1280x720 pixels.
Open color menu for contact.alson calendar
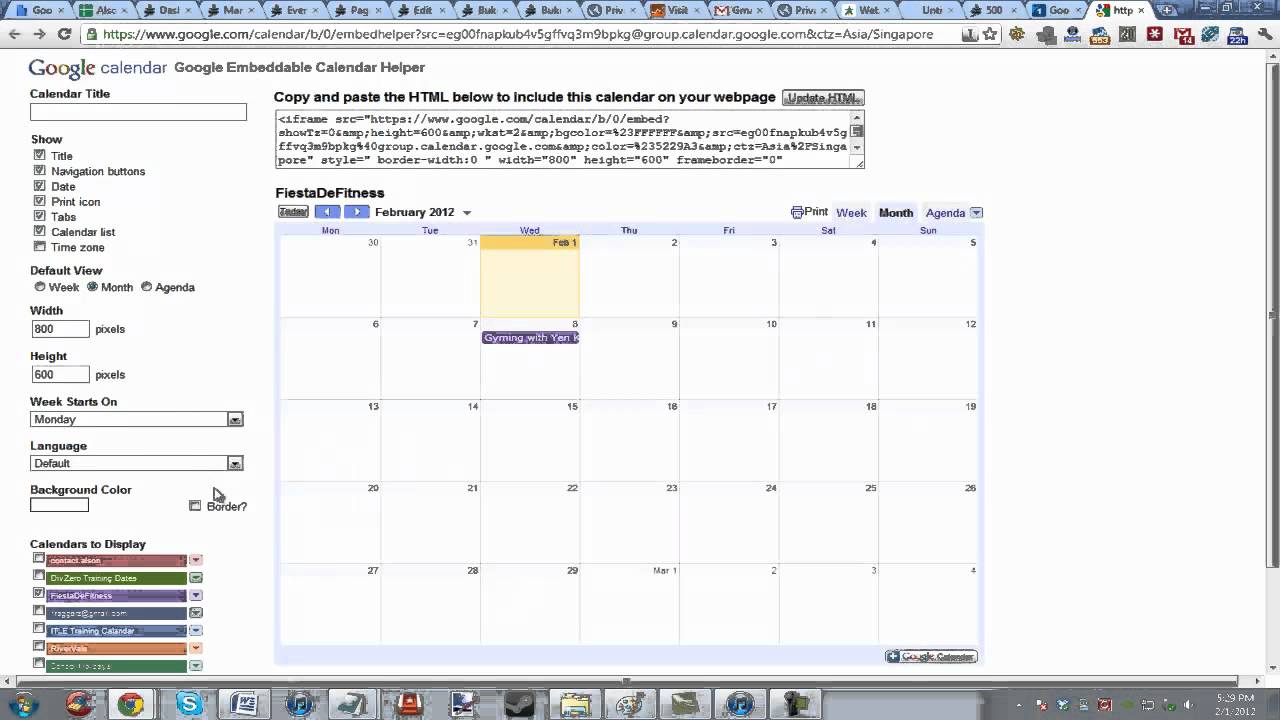(x=196, y=560)
